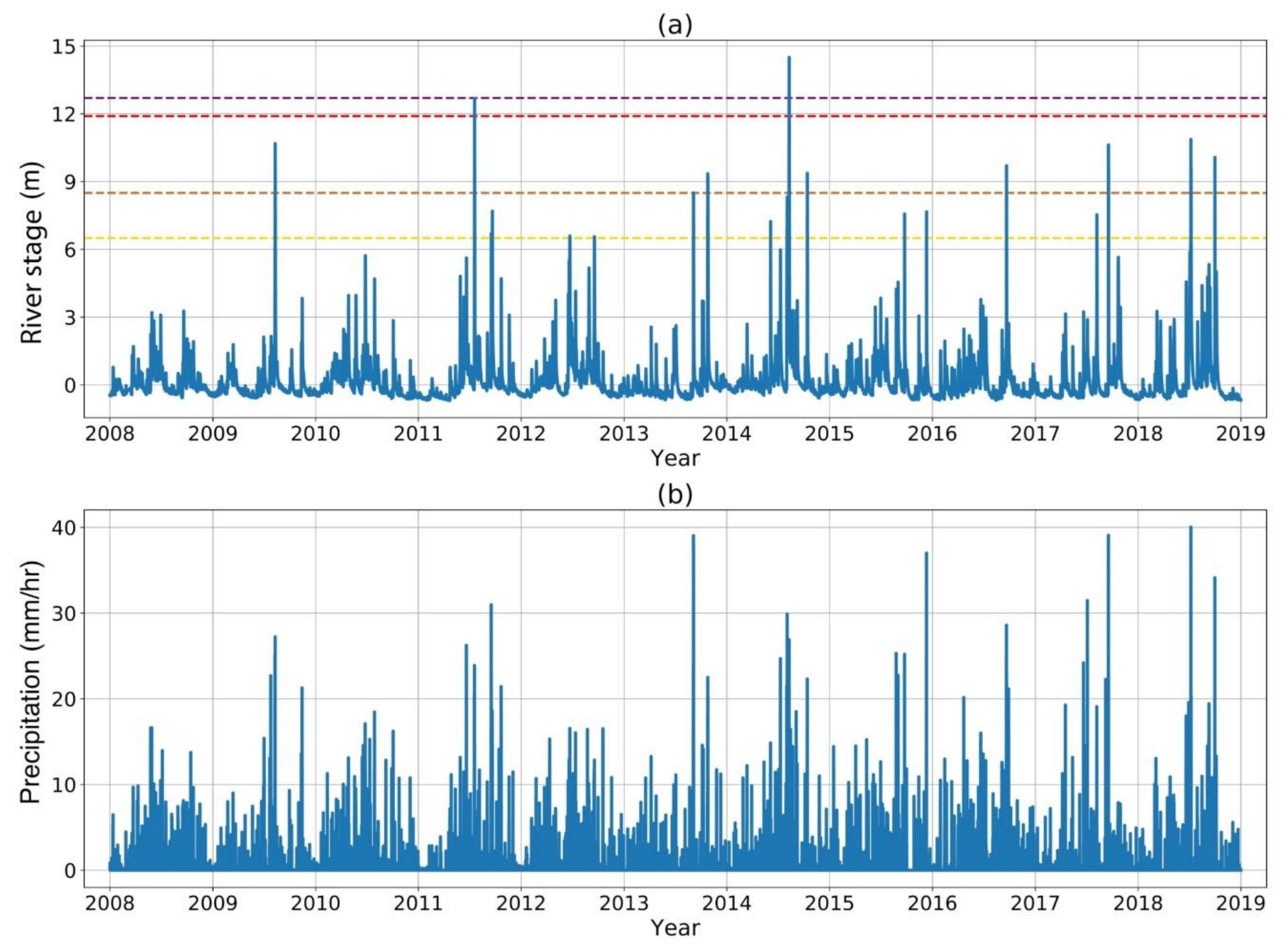Click the Year label under bottom plot

(675, 927)
